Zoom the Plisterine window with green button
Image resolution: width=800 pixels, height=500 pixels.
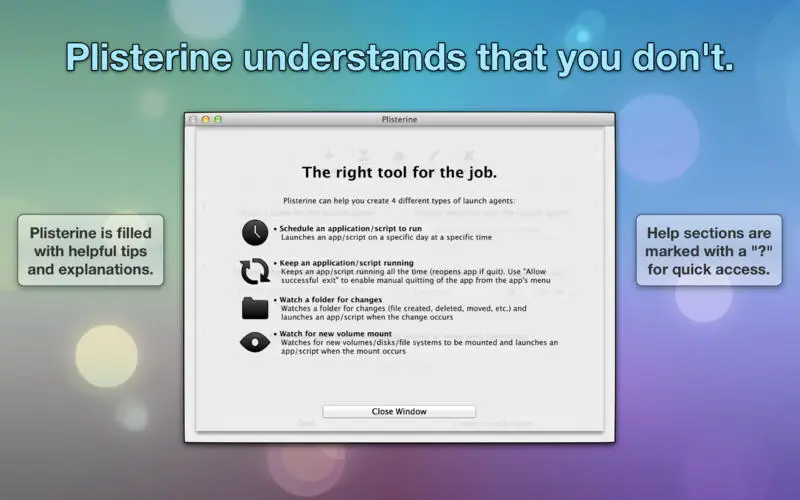click(x=218, y=119)
